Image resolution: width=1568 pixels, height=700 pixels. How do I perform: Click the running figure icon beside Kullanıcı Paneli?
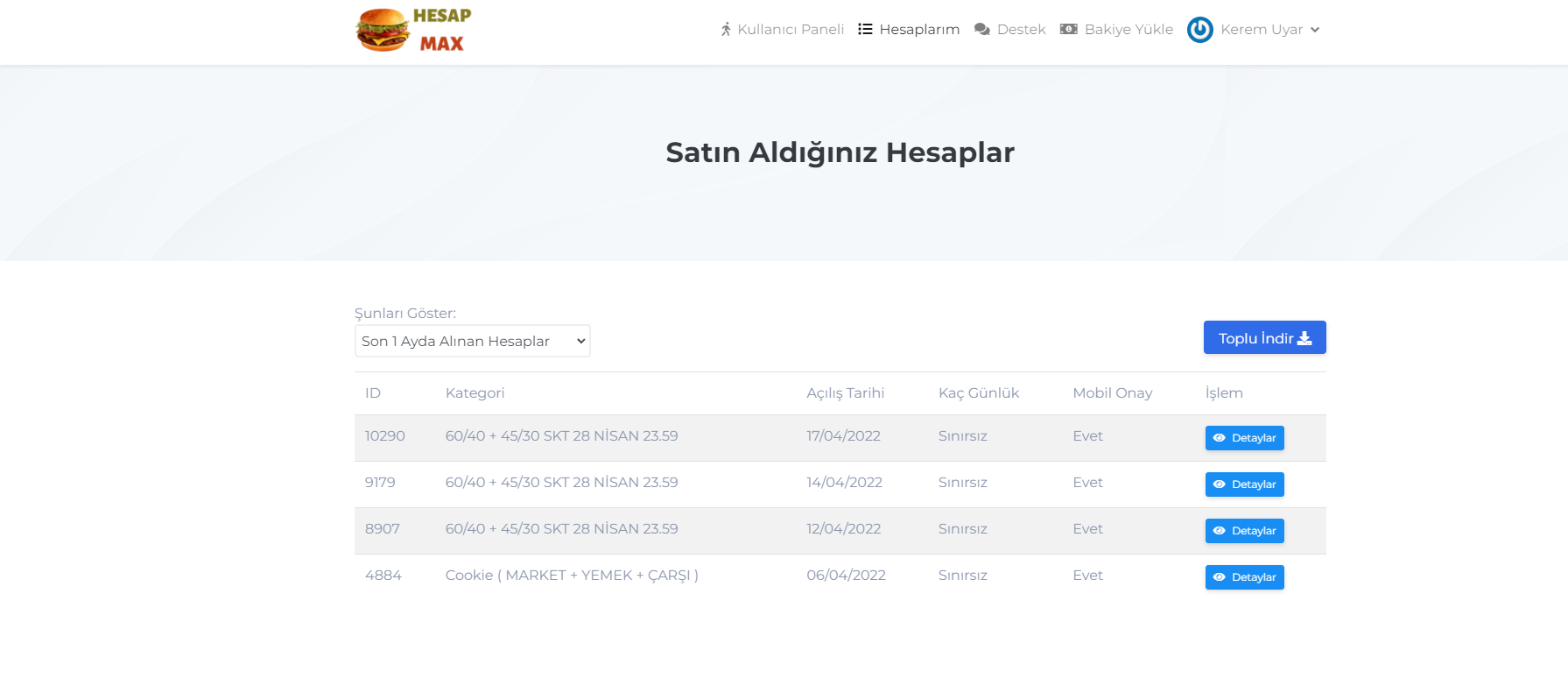click(726, 30)
